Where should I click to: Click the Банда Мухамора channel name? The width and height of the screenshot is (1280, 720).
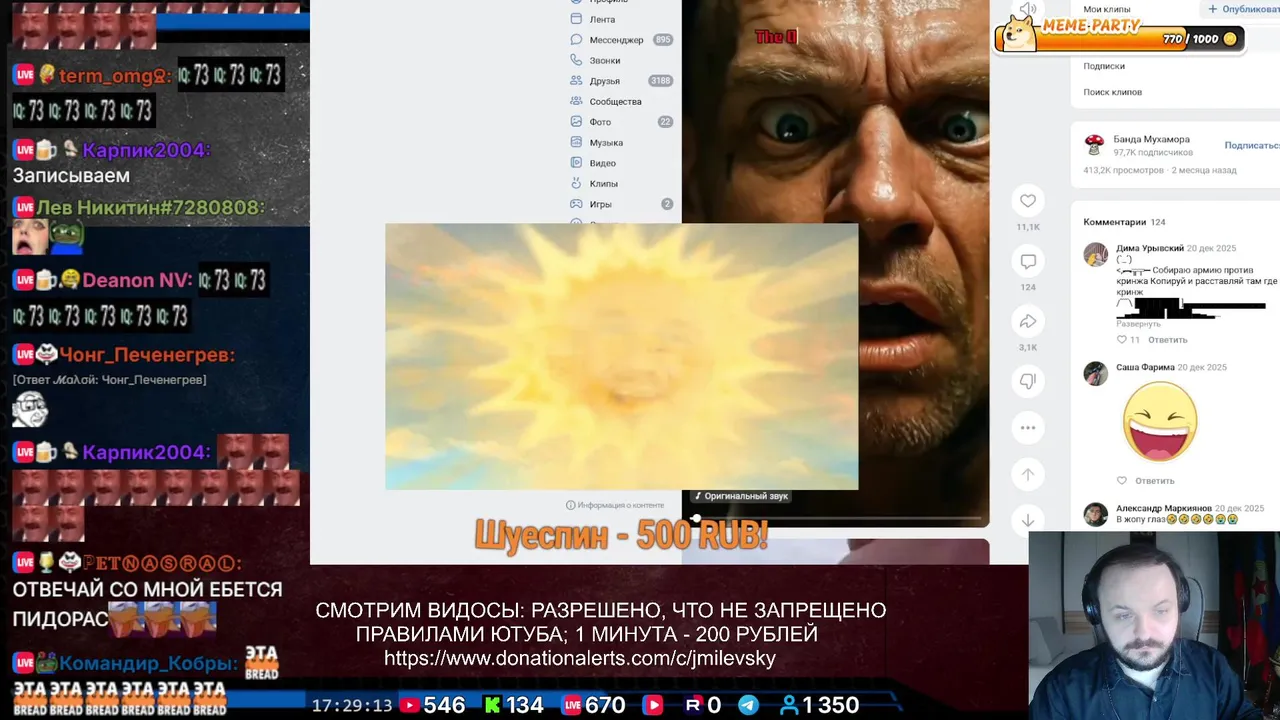(x=1151, y=139)
